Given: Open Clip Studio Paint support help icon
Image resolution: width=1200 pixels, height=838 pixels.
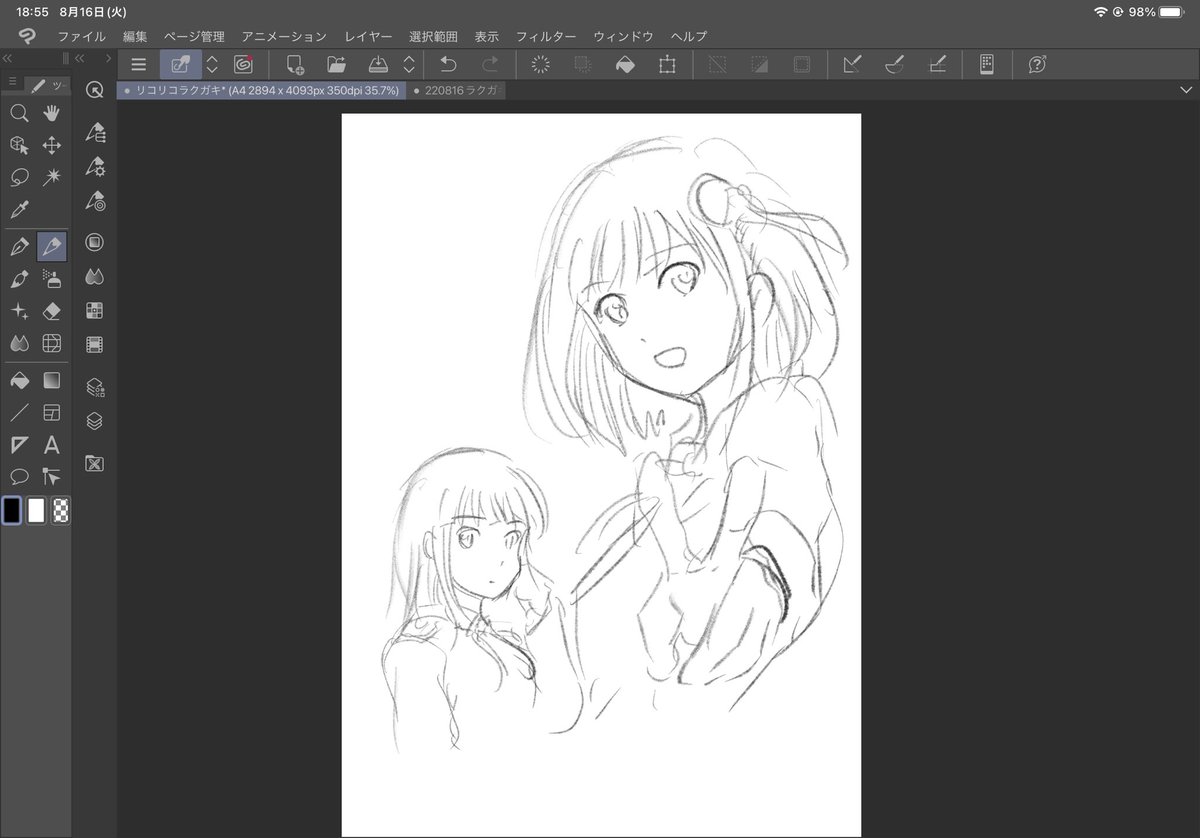Looking at the screenshot, I should point(1038,65).
